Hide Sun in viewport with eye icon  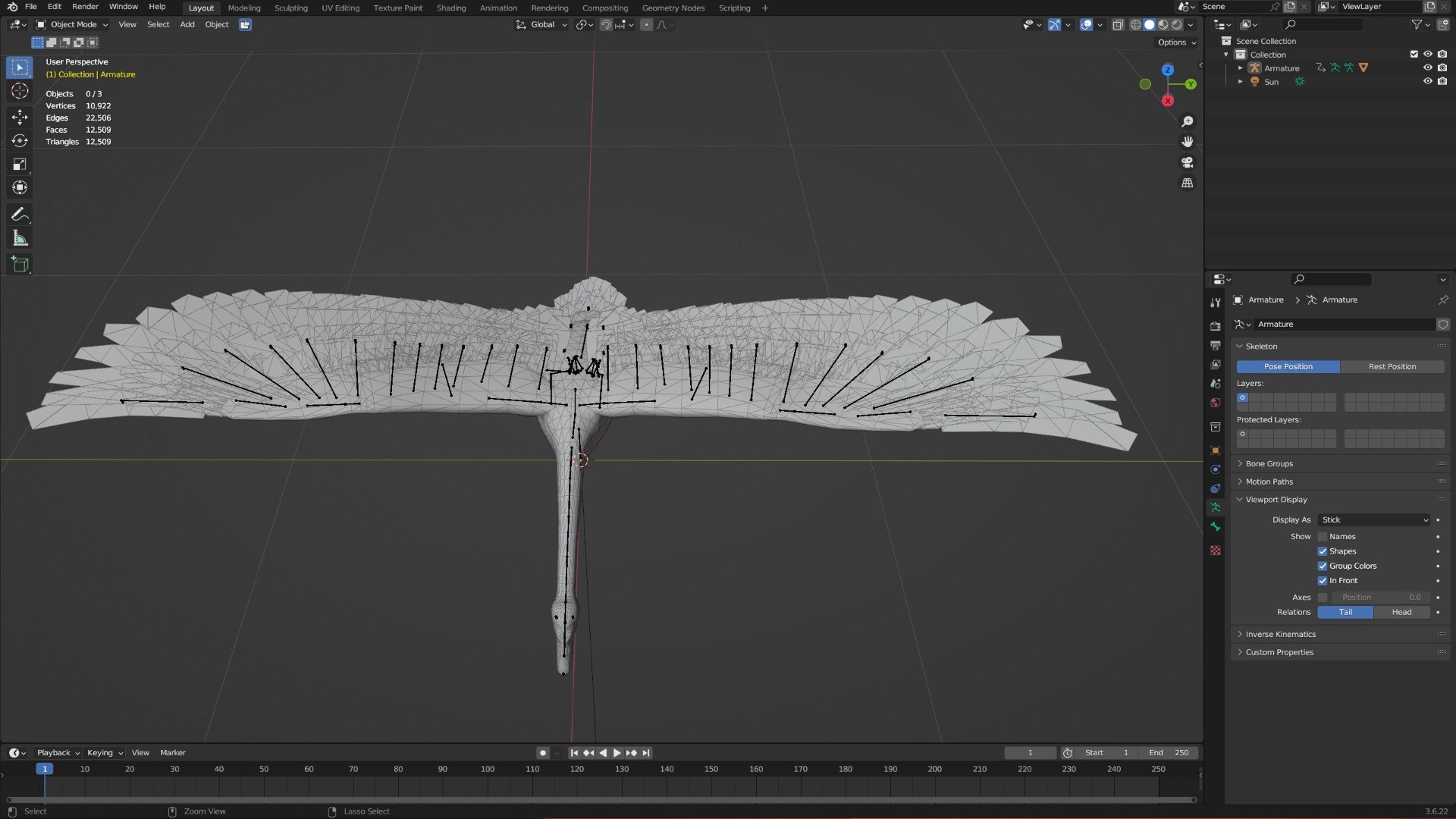coord(1427,82)
